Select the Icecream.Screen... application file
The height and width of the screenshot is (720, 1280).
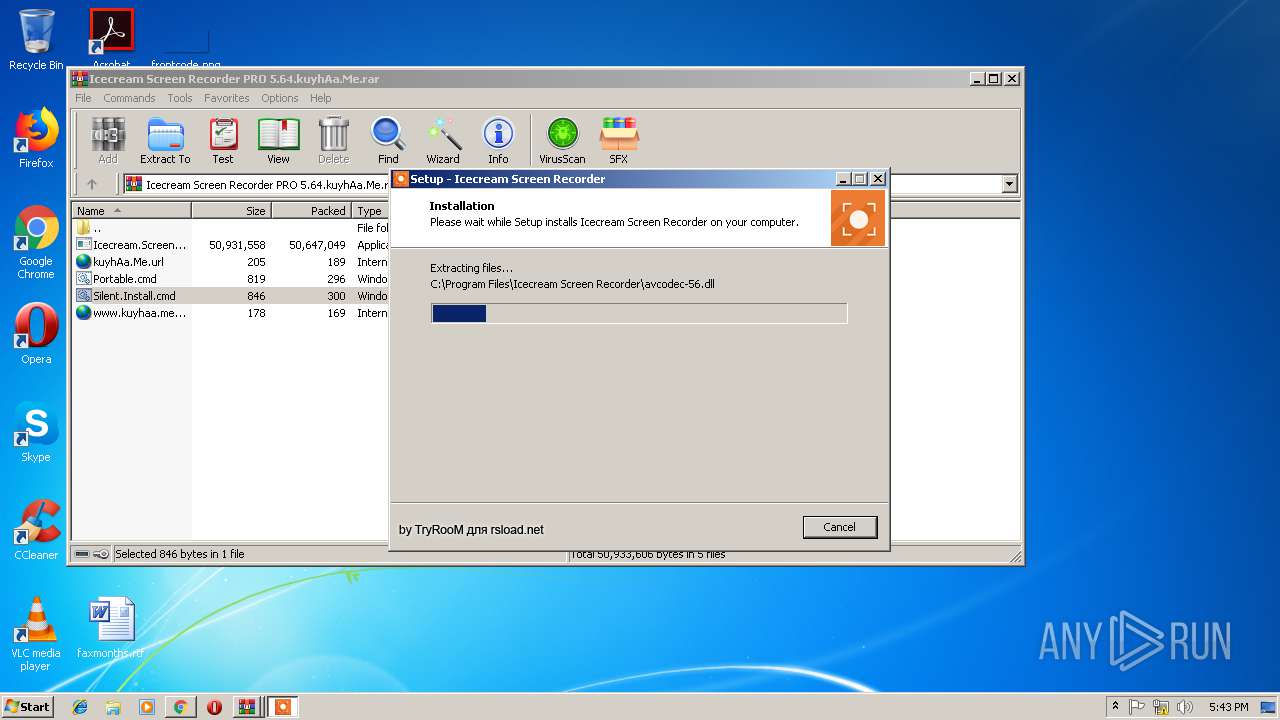tap(230, 245)
